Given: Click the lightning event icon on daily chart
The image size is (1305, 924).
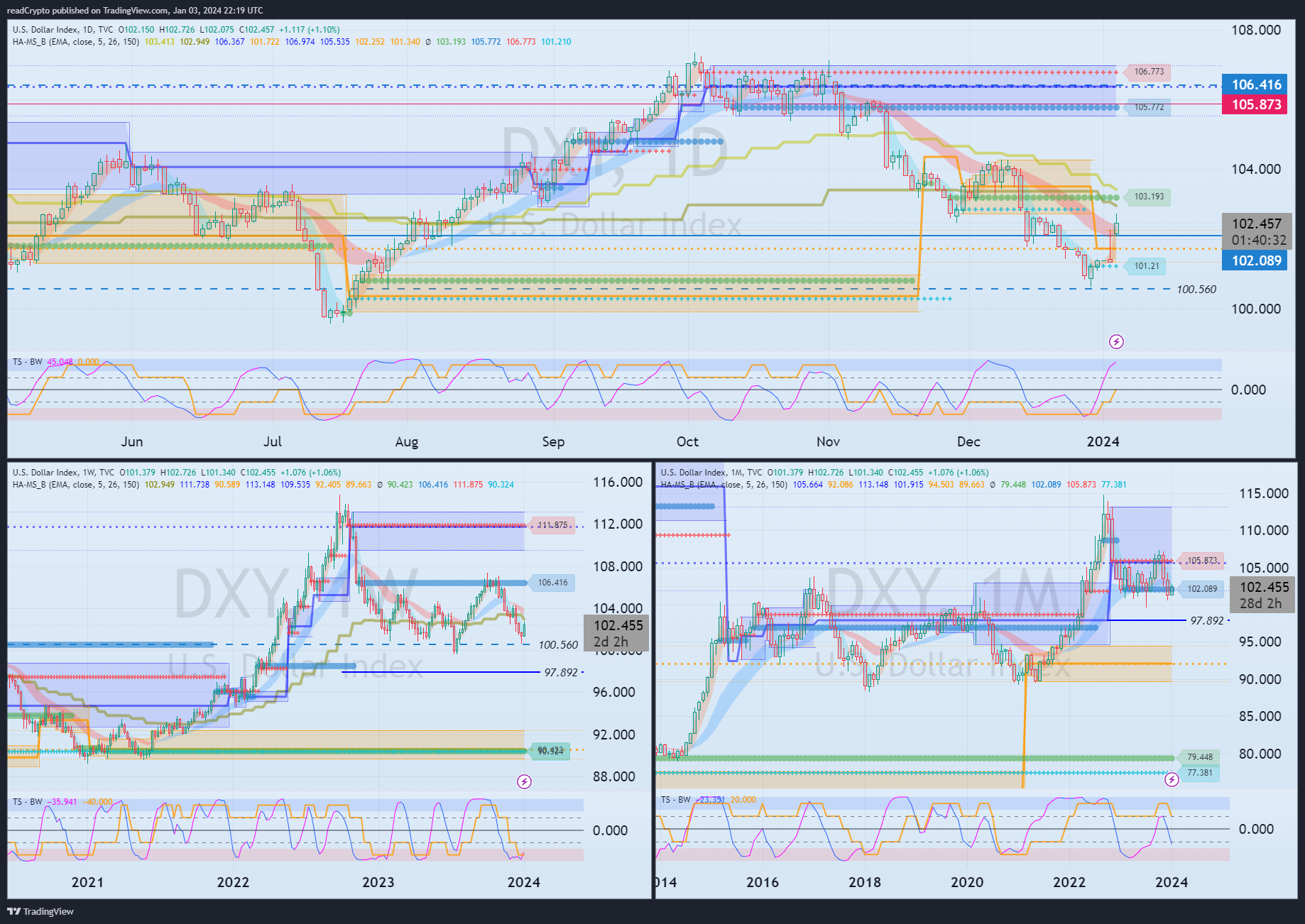Looking at the screenshot, I should [1116, 342].
